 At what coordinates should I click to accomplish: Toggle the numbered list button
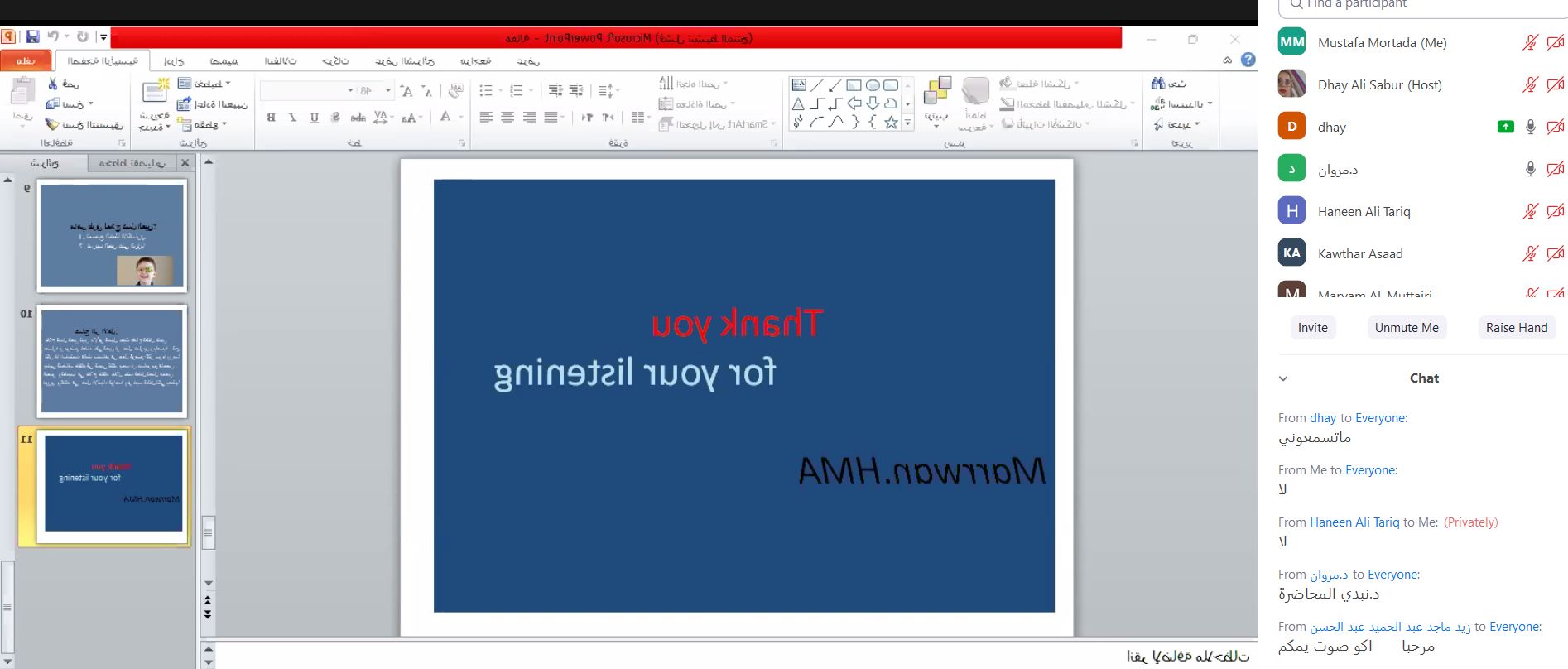(517, 90)
